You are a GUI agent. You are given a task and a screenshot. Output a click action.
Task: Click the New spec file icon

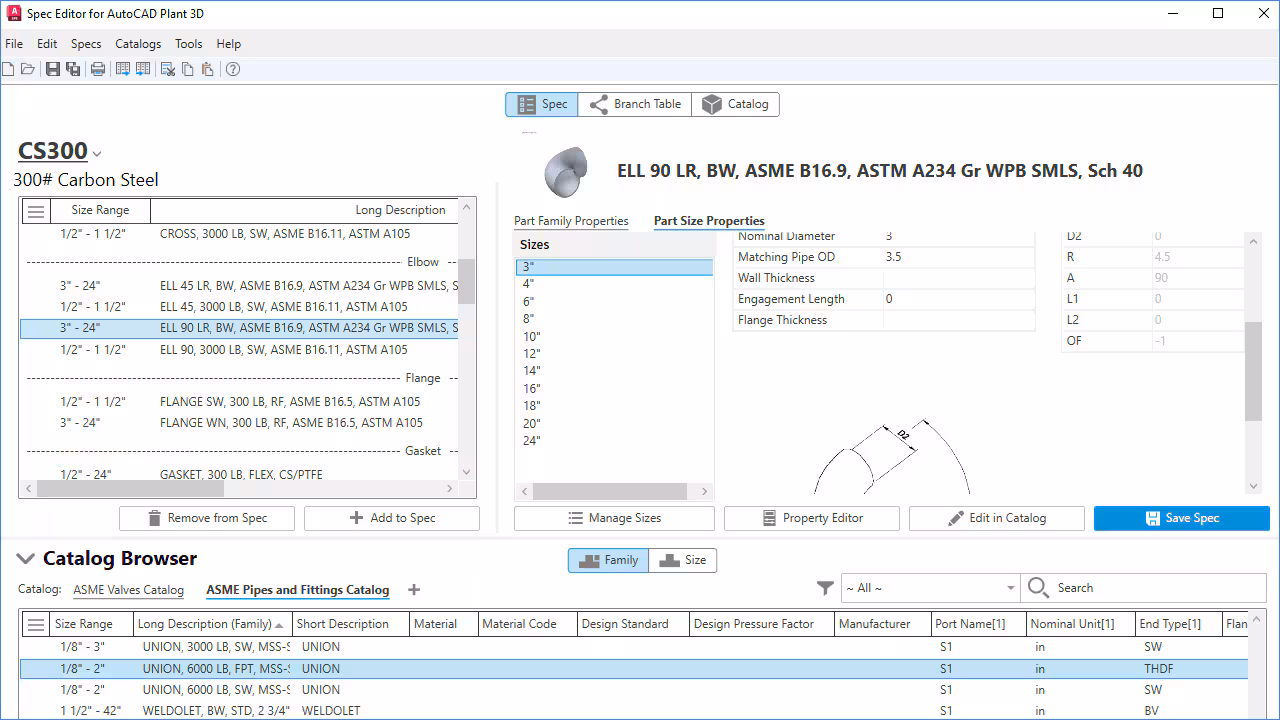tap(8, 69)
